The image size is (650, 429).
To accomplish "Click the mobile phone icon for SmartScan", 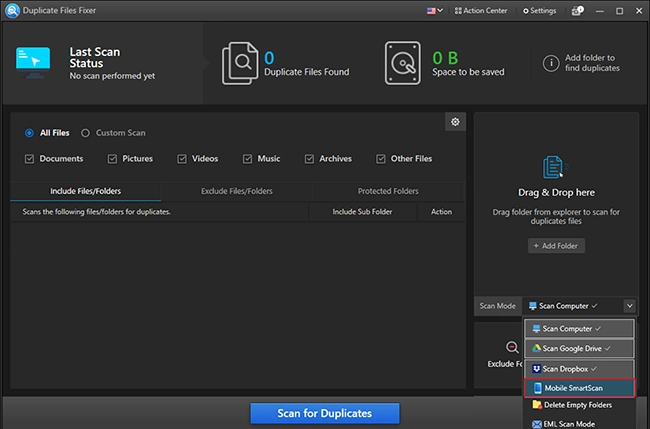I will (538, 388).
